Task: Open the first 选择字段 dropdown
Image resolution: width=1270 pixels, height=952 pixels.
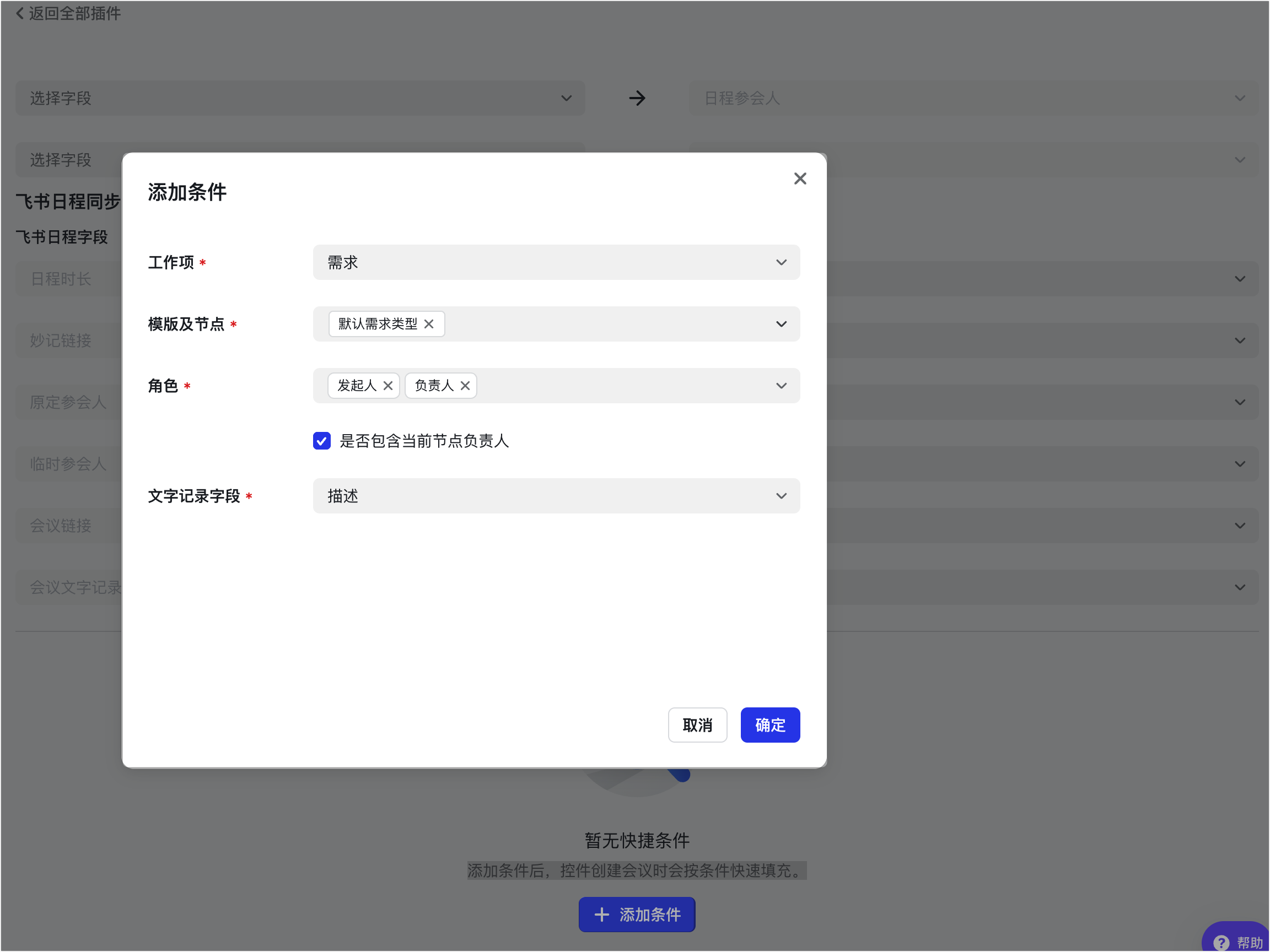Action: click(x=300, y=98)
